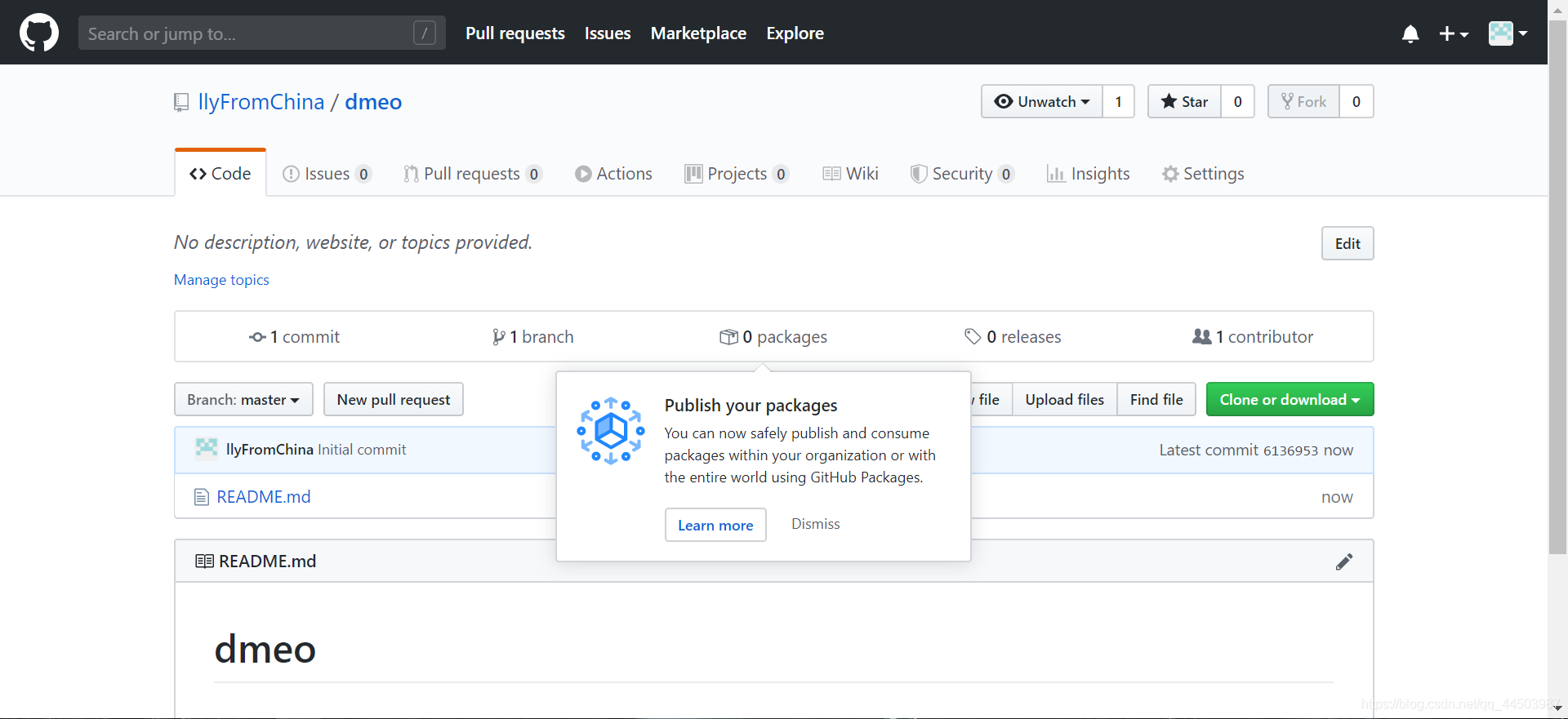Image resolution: width=1568 pixels, height=719 pixels.
Task: Open the latest commit hash 6136953
Action: [x=1290, y=450]
